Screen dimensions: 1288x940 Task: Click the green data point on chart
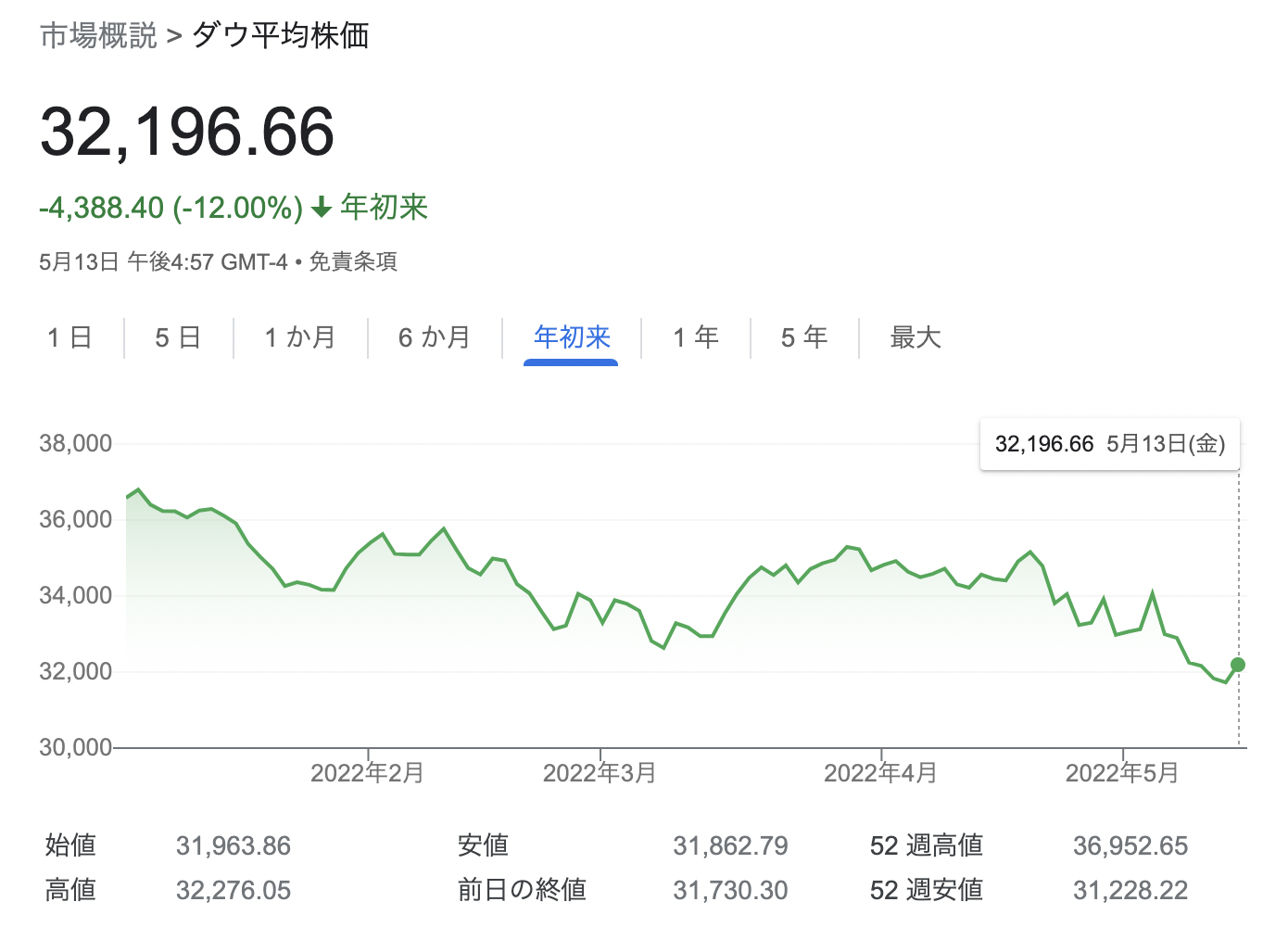[1238, 665]
